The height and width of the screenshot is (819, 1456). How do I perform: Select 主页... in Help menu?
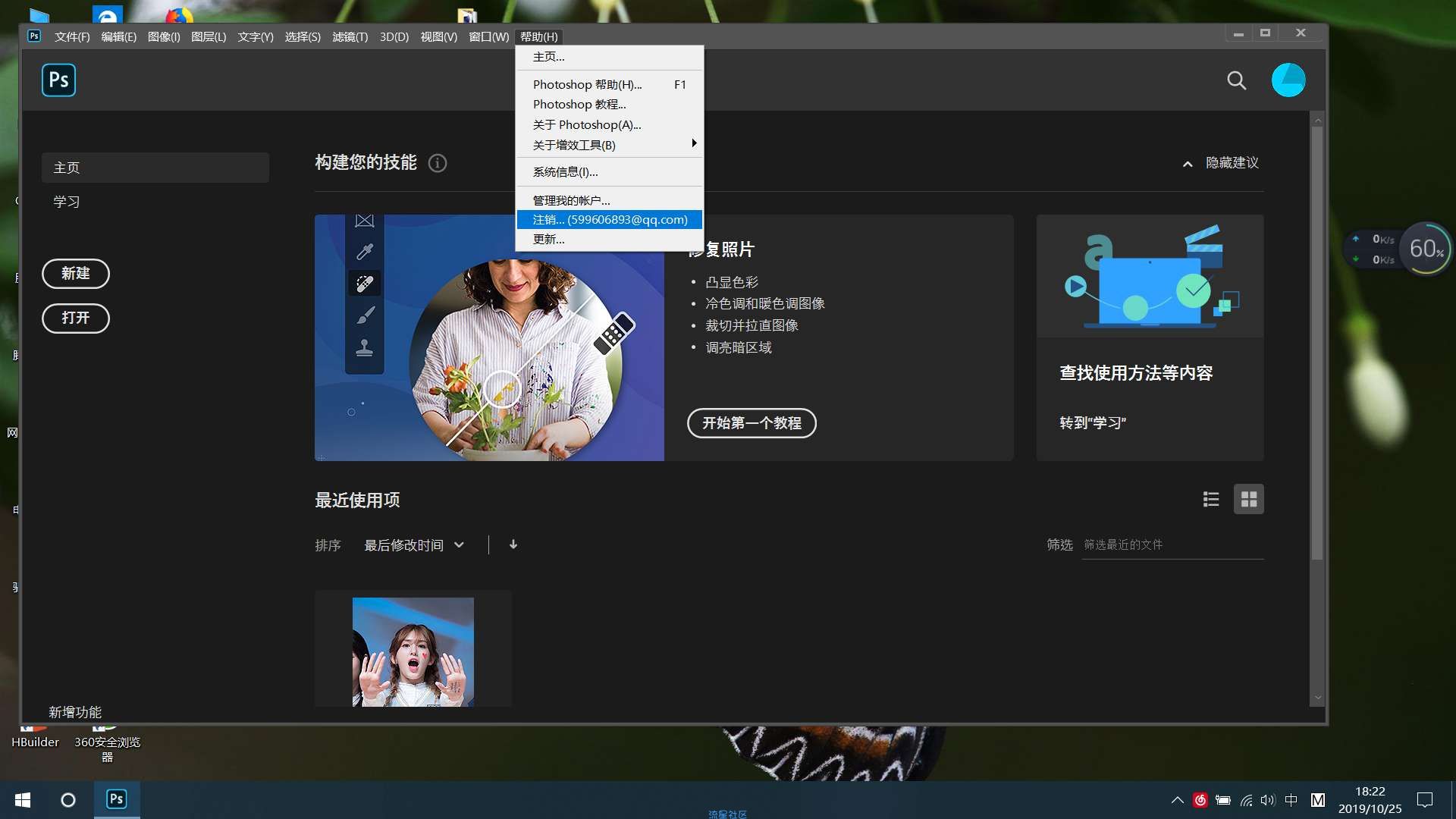[x=610, y=57]
